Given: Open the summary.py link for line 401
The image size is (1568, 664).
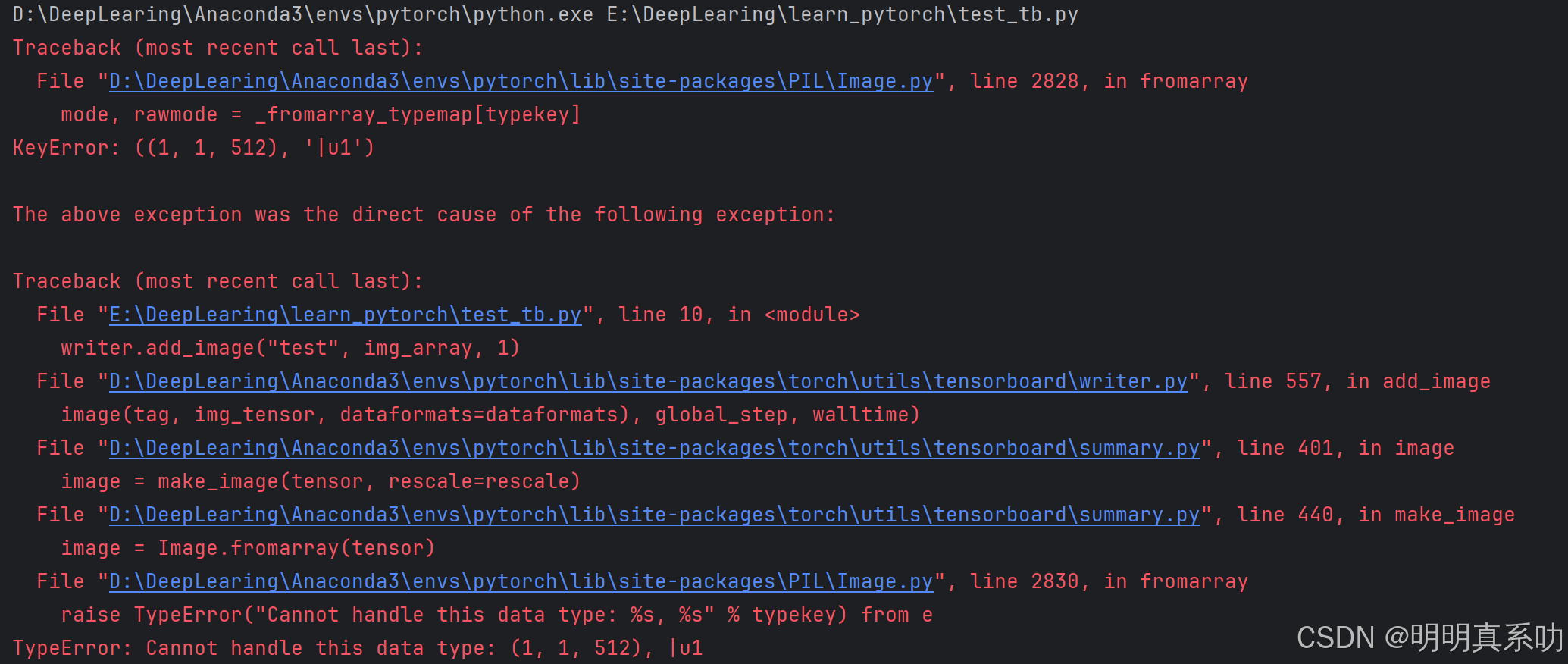Looking at the screenshot, I should coord(655,448).
